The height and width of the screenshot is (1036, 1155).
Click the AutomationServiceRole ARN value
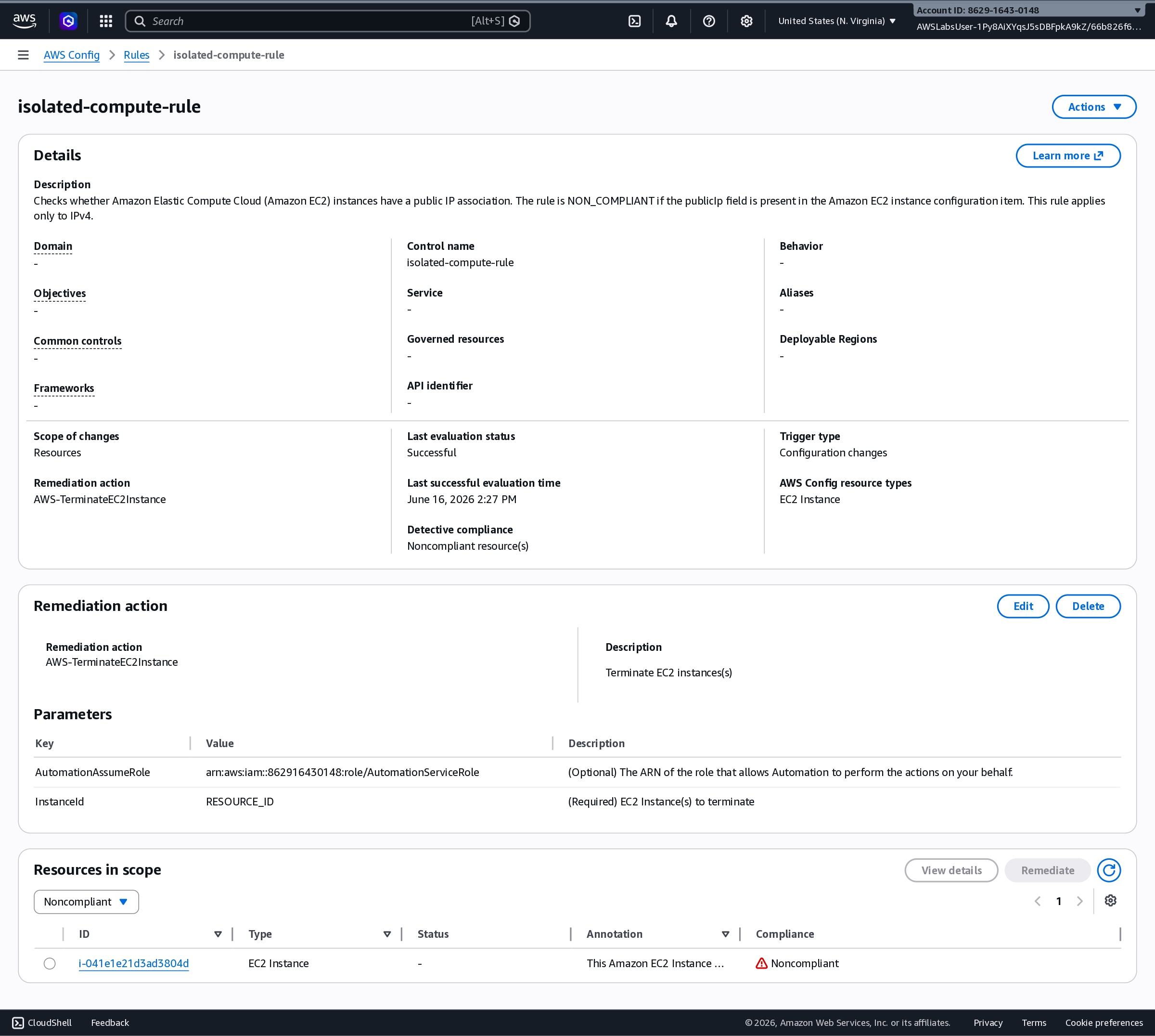point(343,772)
